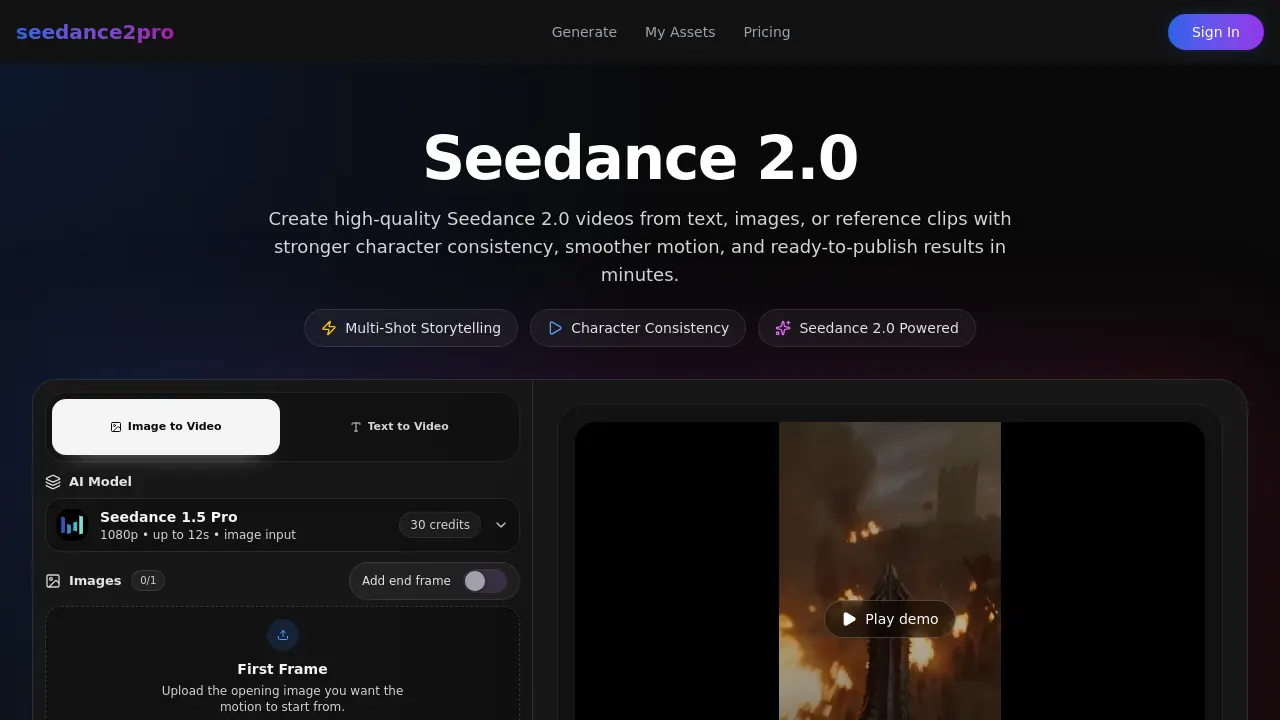1280x720 pixels.
Task: Open the Generate nav link
Action: 584,32
